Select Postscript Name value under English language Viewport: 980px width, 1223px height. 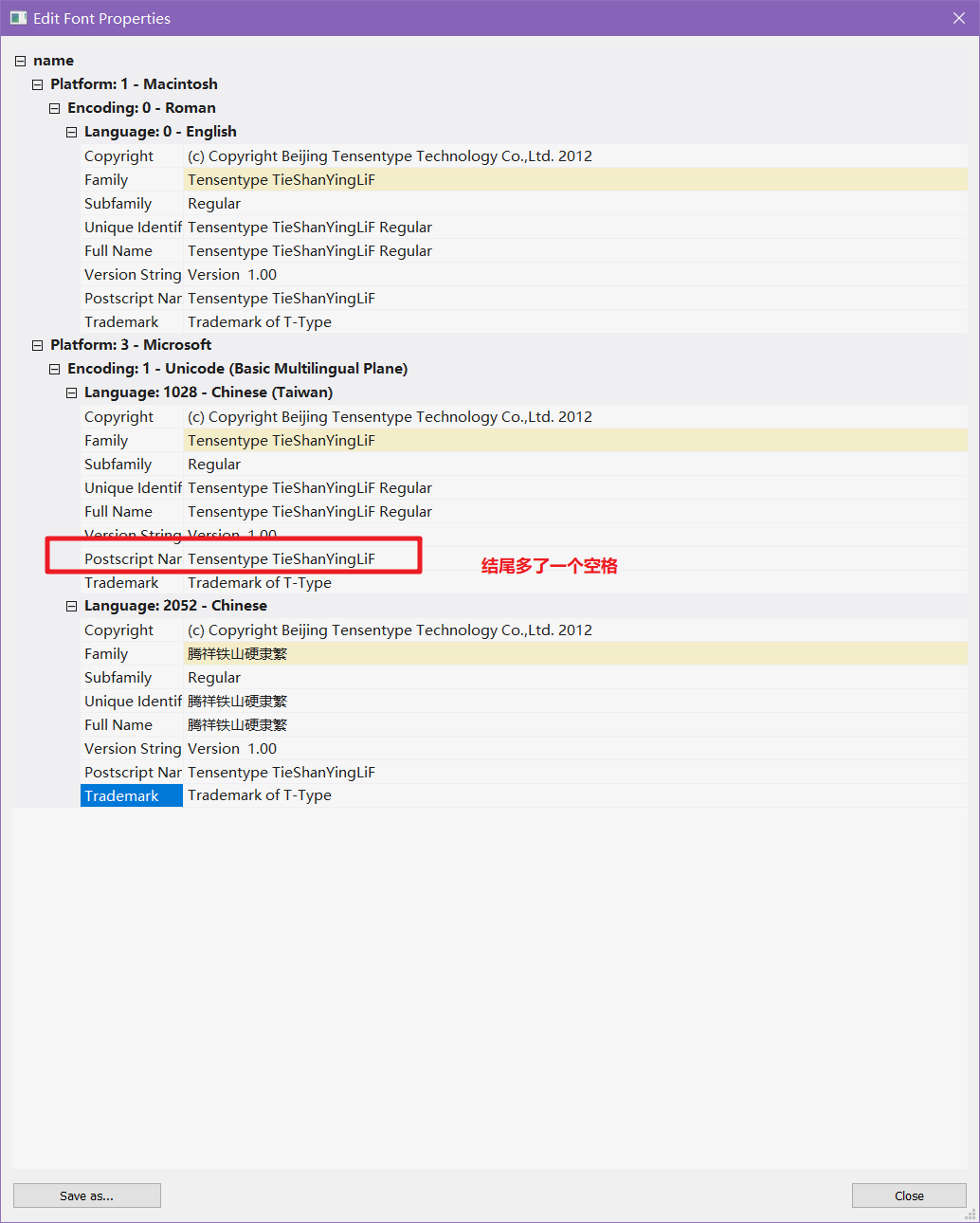pyautogui.click(x=575, y=298)
